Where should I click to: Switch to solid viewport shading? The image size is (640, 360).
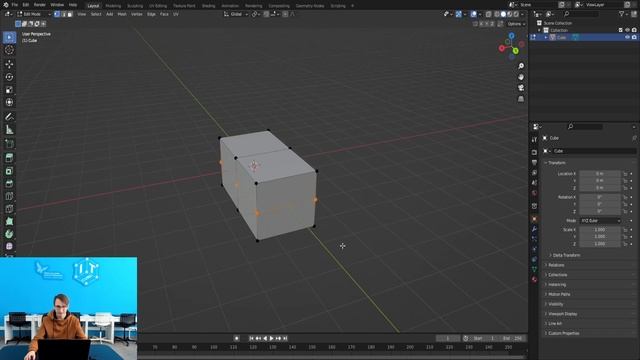pos(503,14)
